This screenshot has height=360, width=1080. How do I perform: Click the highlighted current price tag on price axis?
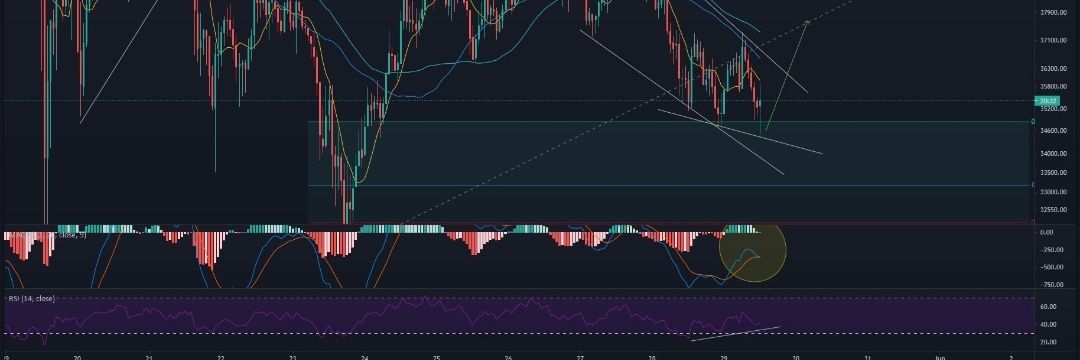click(1048, 100)
